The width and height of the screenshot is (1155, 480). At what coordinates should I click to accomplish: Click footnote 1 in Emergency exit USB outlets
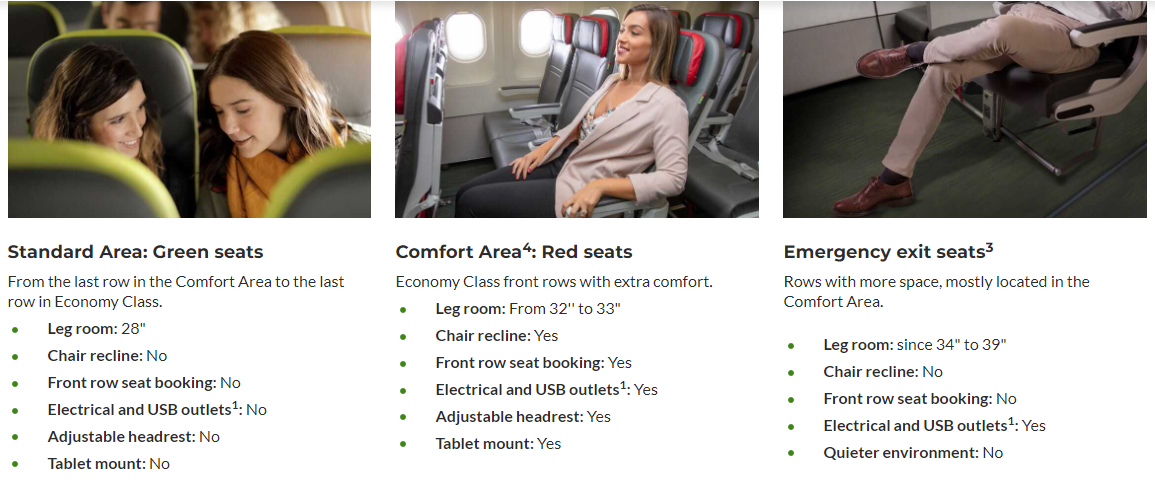(1011, 421)
